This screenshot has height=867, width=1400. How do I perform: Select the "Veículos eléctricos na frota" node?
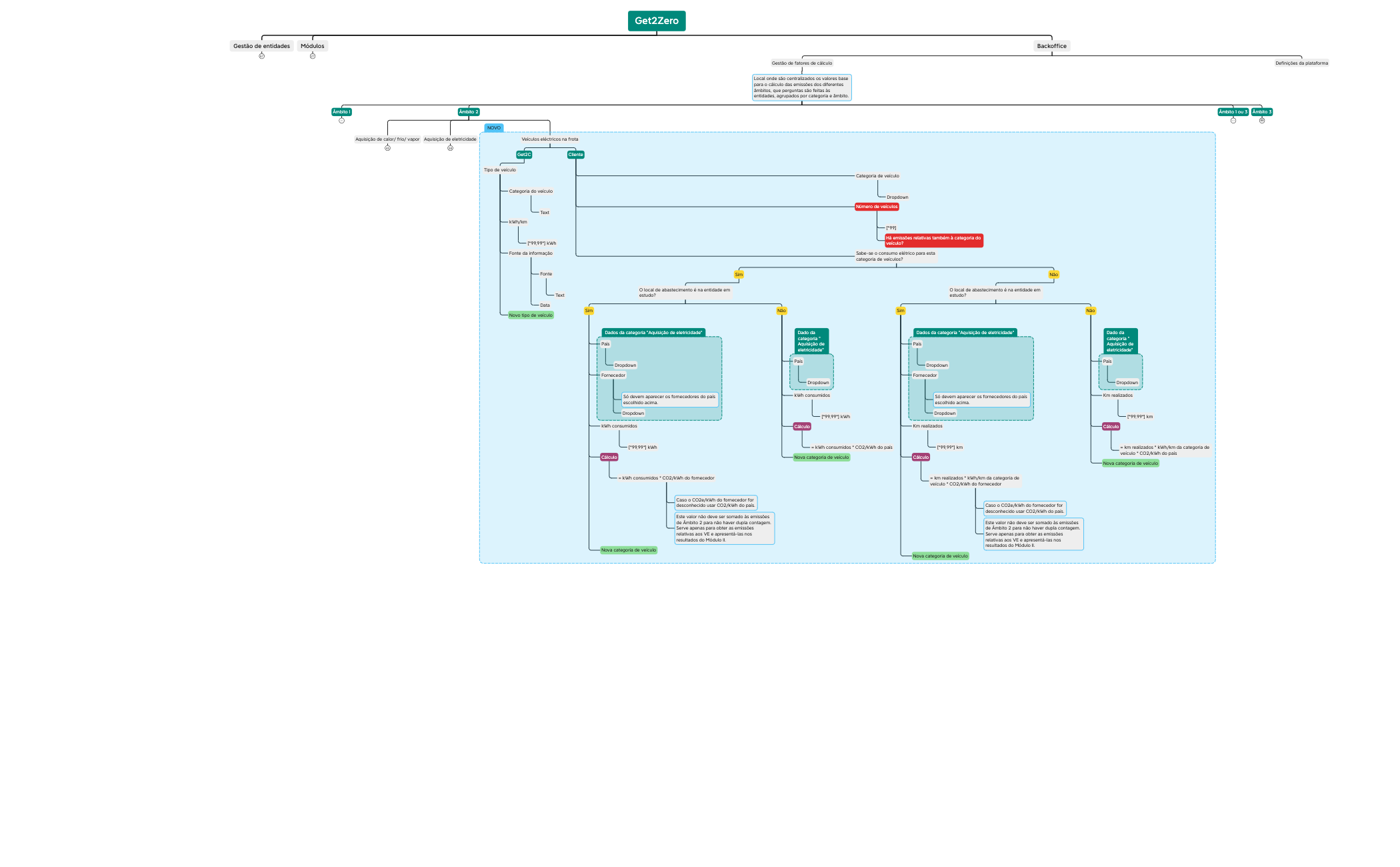[549, 139]
